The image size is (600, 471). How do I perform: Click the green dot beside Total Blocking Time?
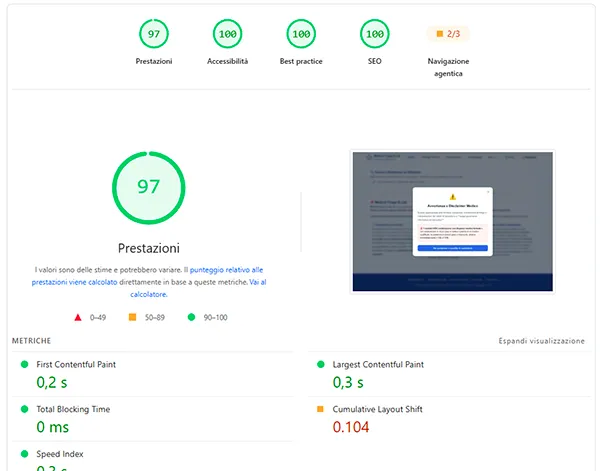click(24, 409)
